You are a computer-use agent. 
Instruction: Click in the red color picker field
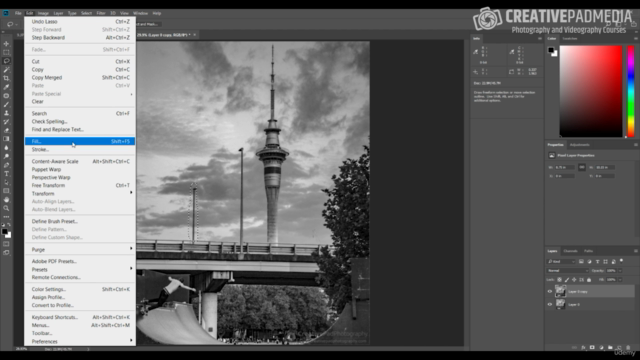click(x=591, y=91)
